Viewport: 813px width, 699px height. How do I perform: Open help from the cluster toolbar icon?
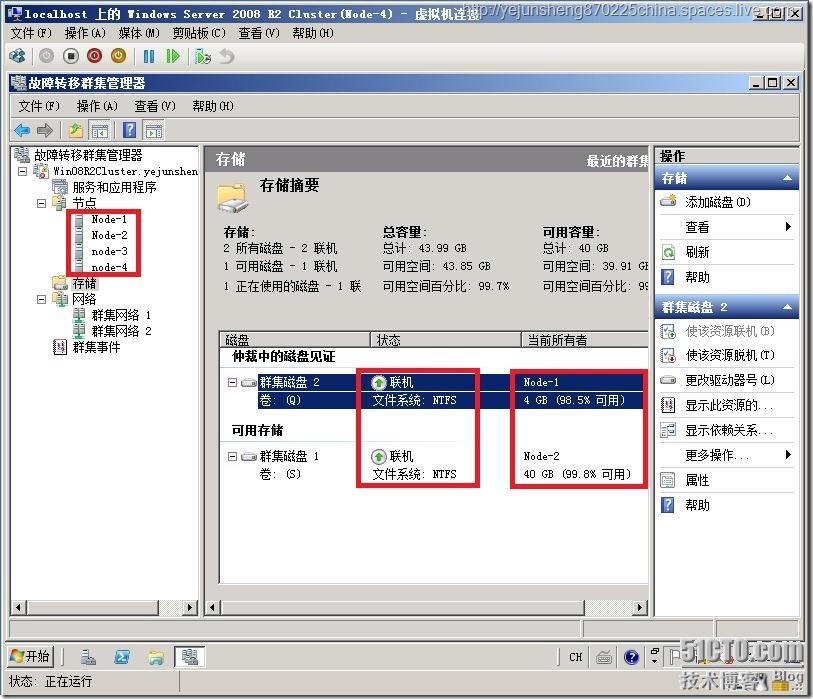[x=130, y=130]
